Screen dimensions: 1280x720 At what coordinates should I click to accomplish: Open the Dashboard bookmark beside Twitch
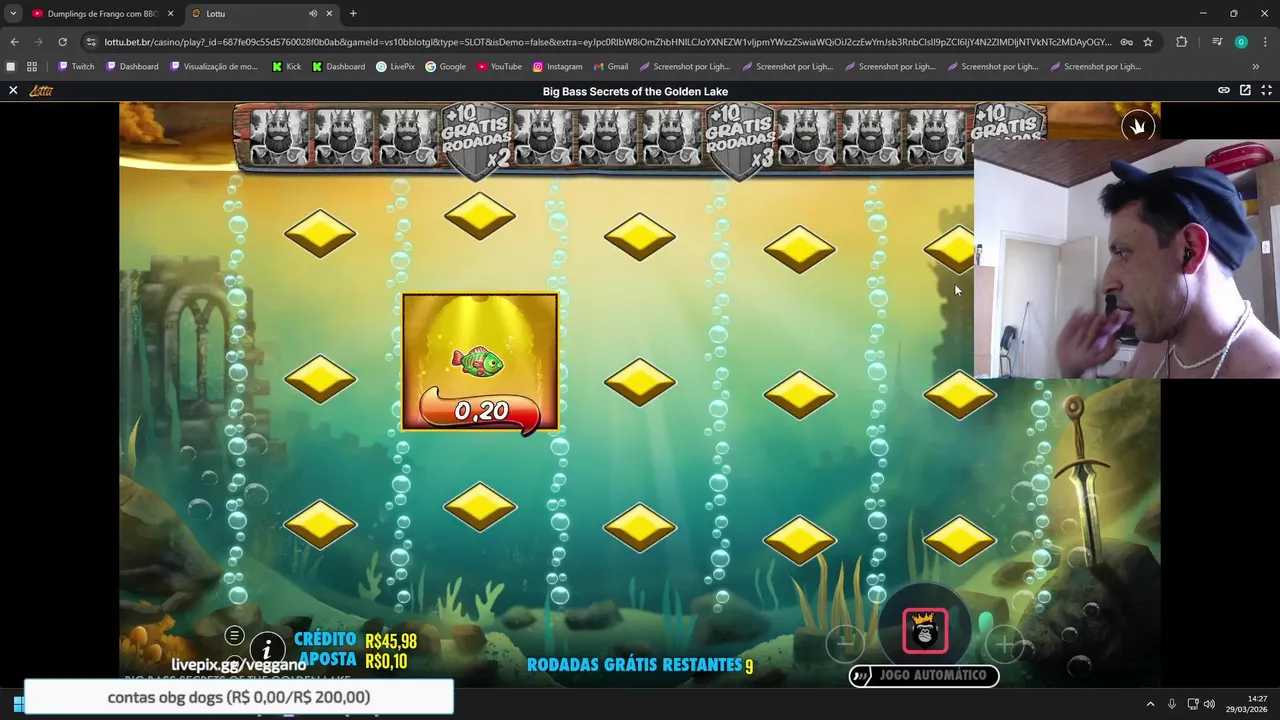132,66
